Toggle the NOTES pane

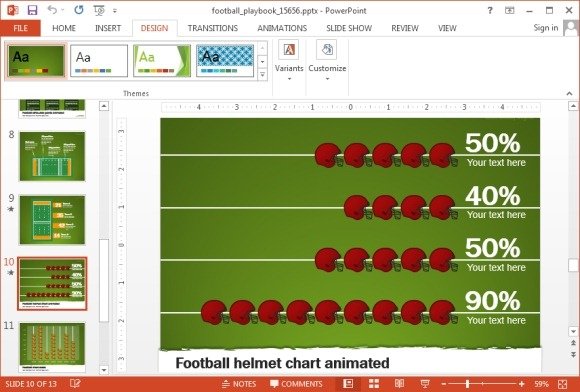coord(239,384)
